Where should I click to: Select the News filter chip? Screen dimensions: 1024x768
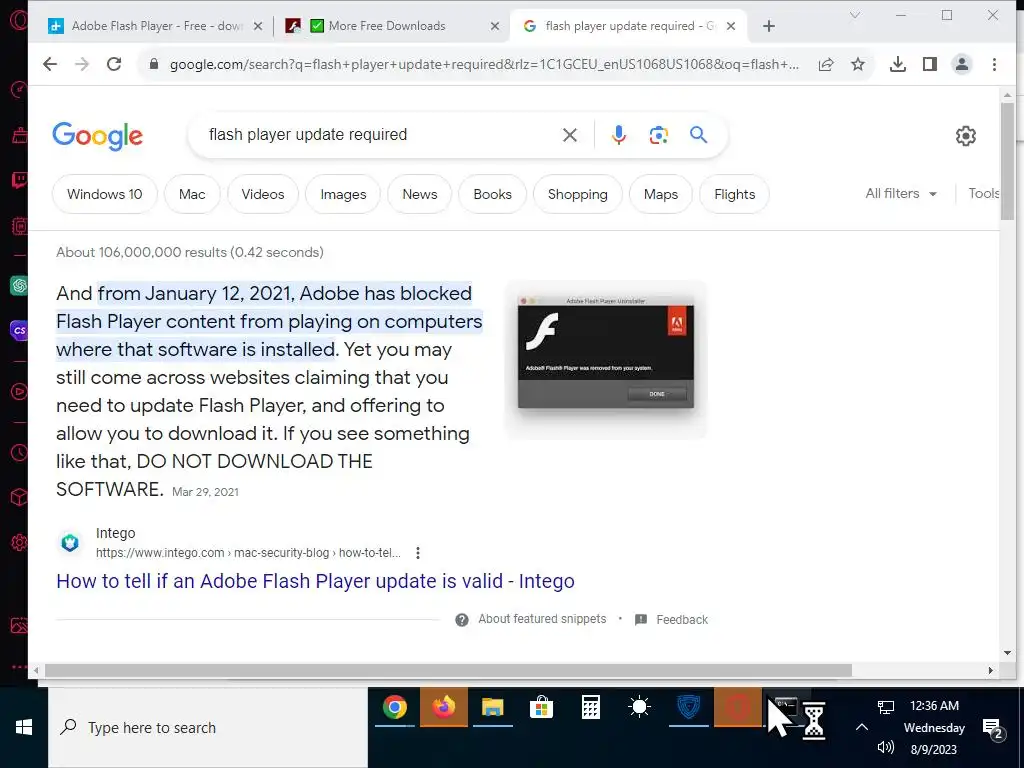coord(419,195)
